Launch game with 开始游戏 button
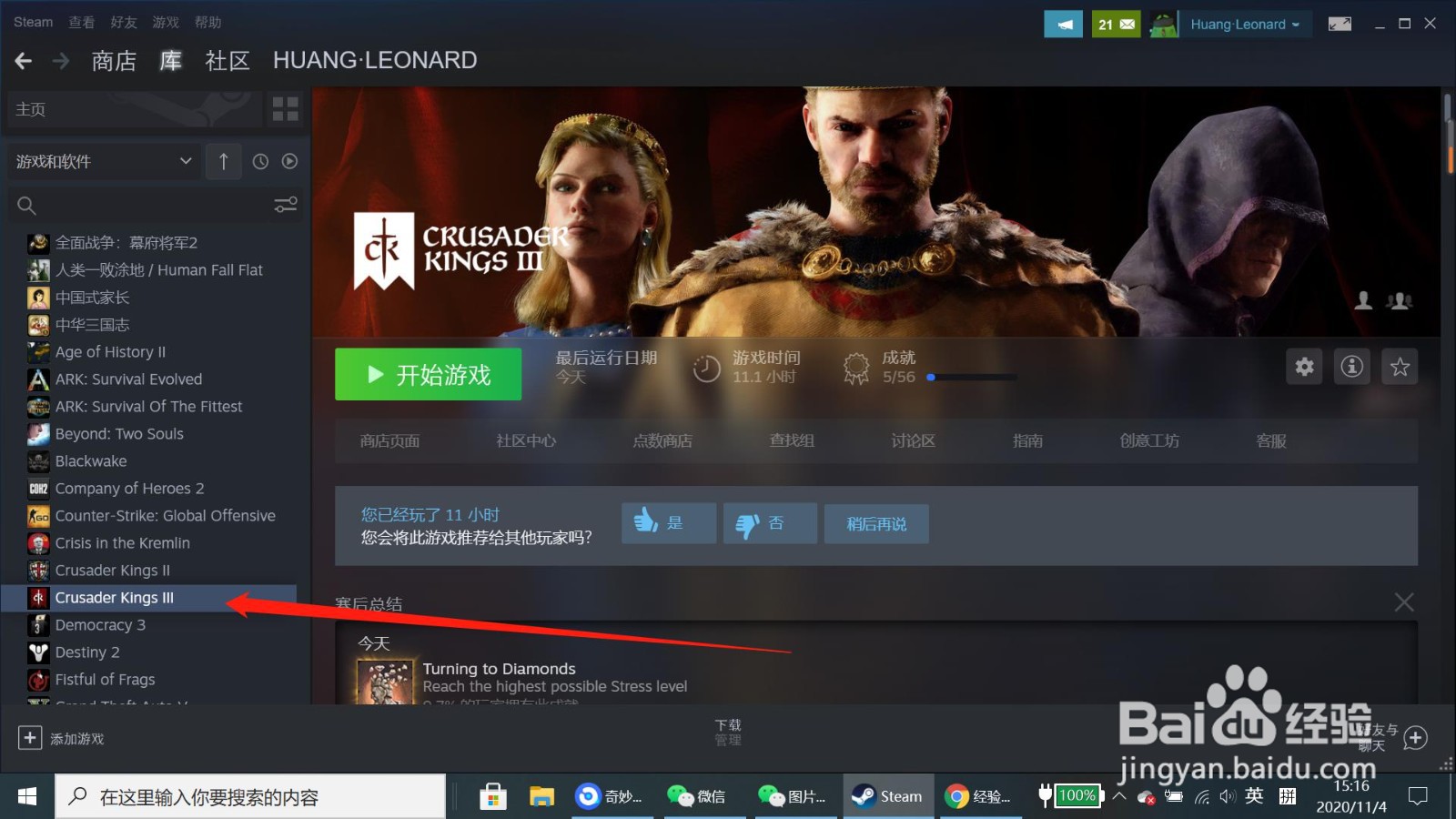Viewport: 1456px width, 819px height. pos(428,374)
